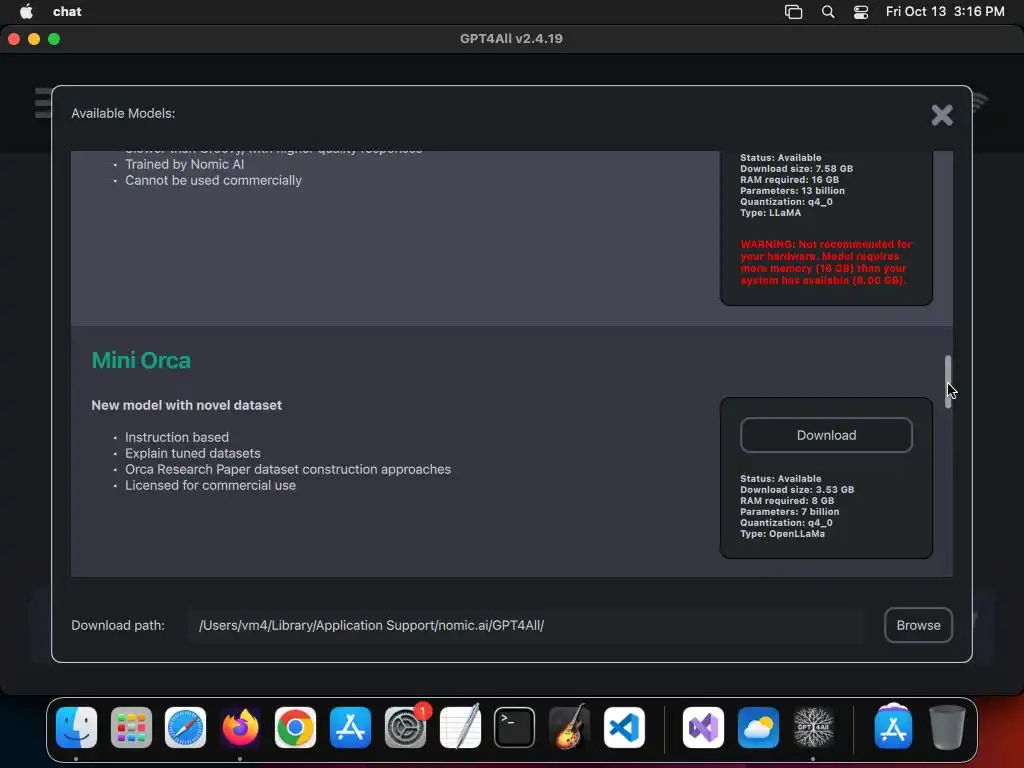Open the Weather app from dock
Image resolution: width=1024 pixels, height=768 pixels.
758,727
